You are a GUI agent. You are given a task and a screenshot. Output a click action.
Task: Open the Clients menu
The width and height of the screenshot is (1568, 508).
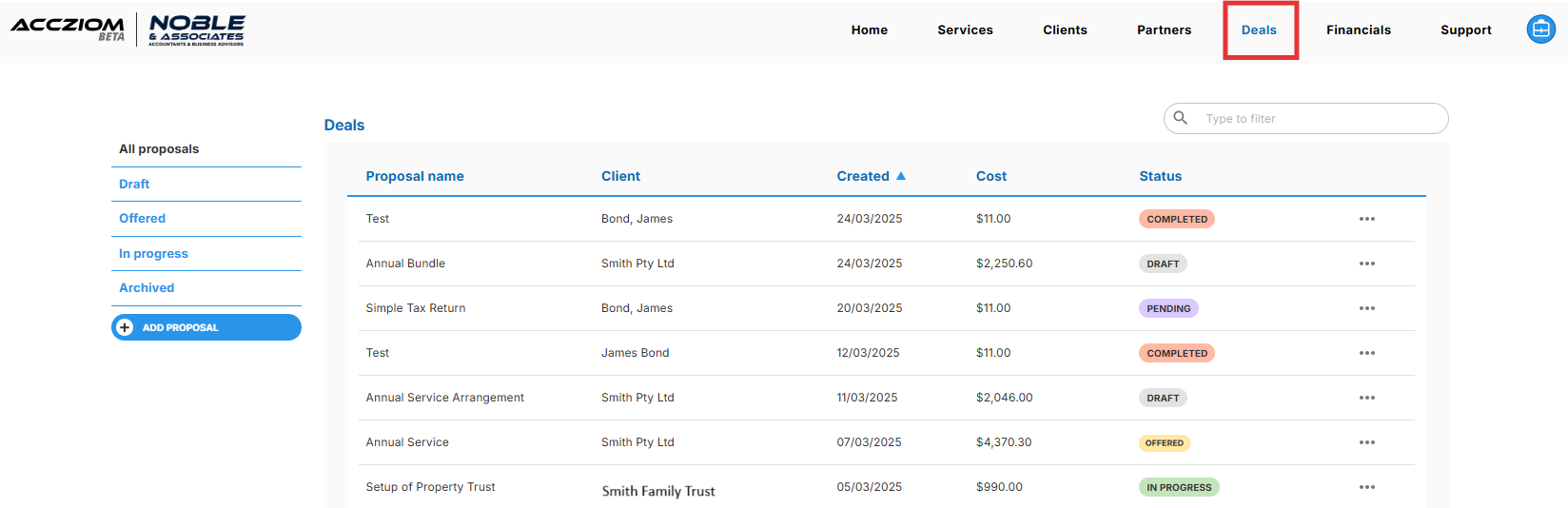(x=1065, y=30)
